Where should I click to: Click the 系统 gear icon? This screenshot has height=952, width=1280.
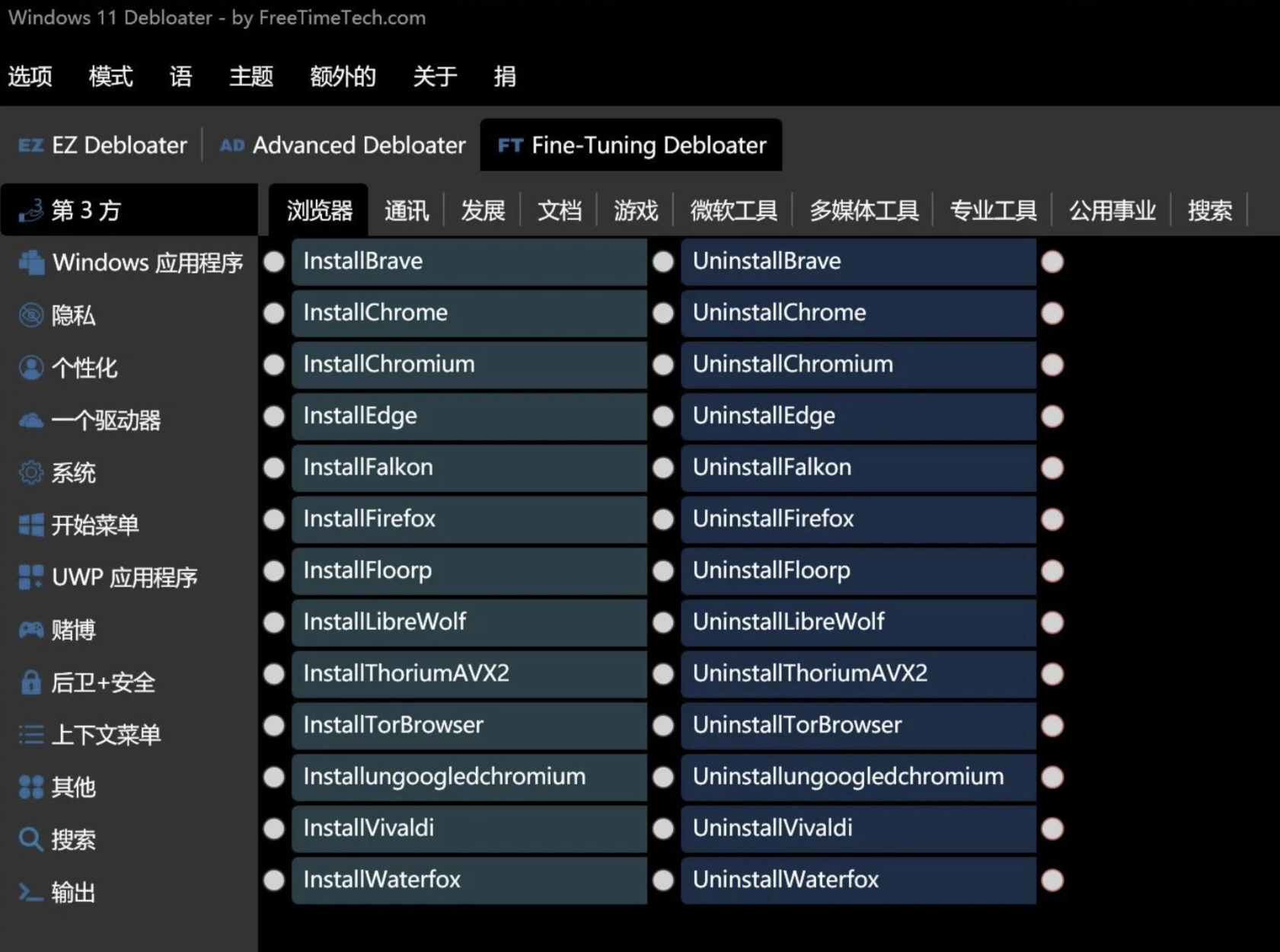(31, 473)
